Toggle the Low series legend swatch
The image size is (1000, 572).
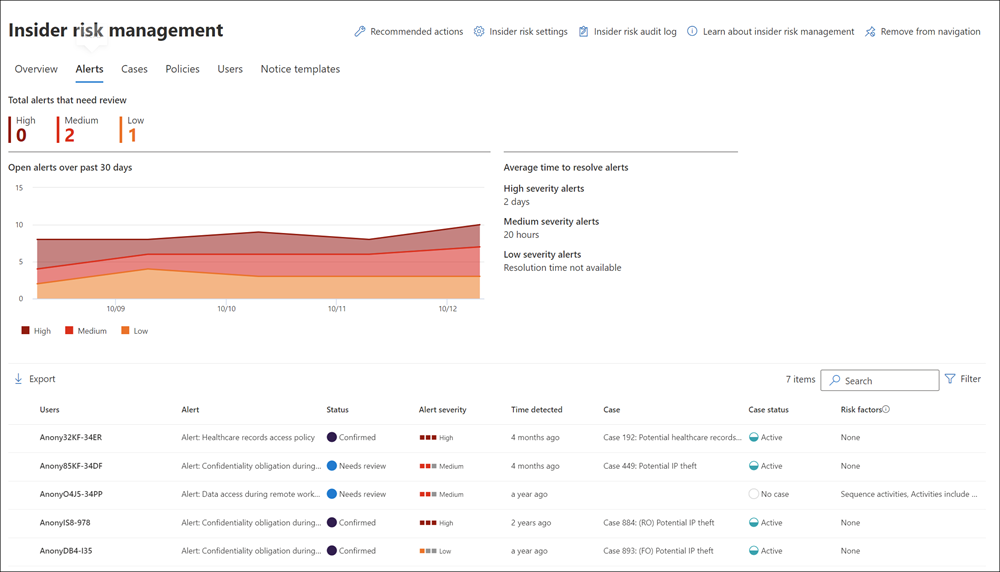[x=125, y=330]
